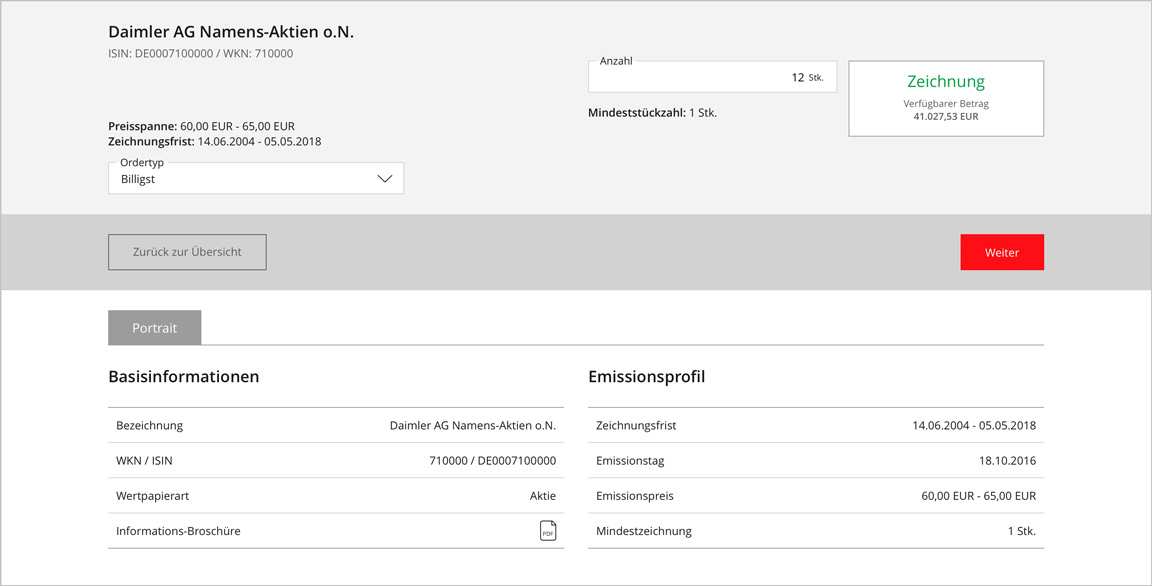This screenshot has width=1152, height=586.
Task: Click the Emissionsprofil heading
Action: (647, 377)
